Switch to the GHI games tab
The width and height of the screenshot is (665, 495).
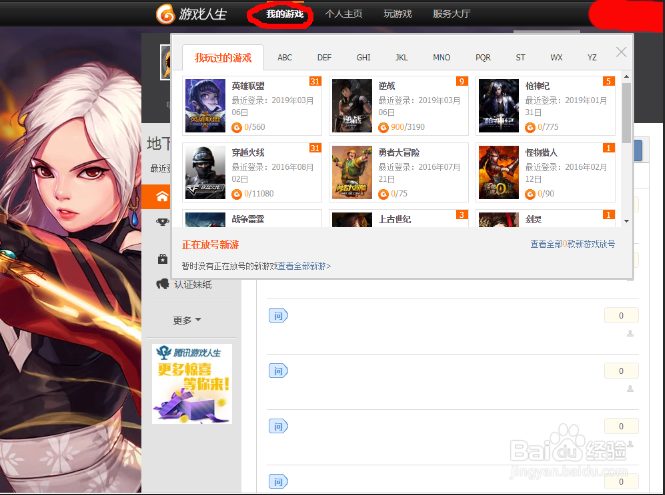(x=363, y=58)
